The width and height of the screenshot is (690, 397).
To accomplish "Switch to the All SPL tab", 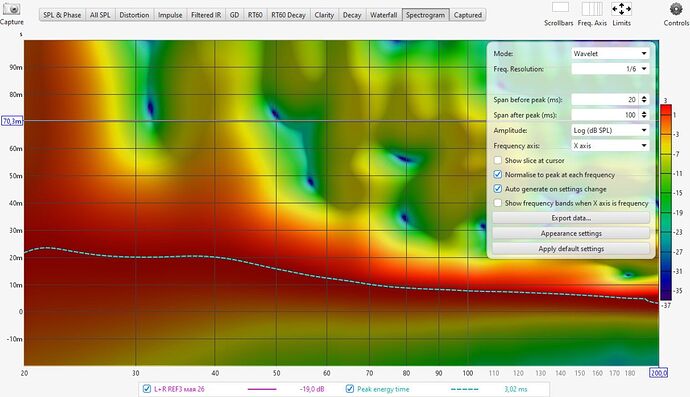I will coord(100,15).
